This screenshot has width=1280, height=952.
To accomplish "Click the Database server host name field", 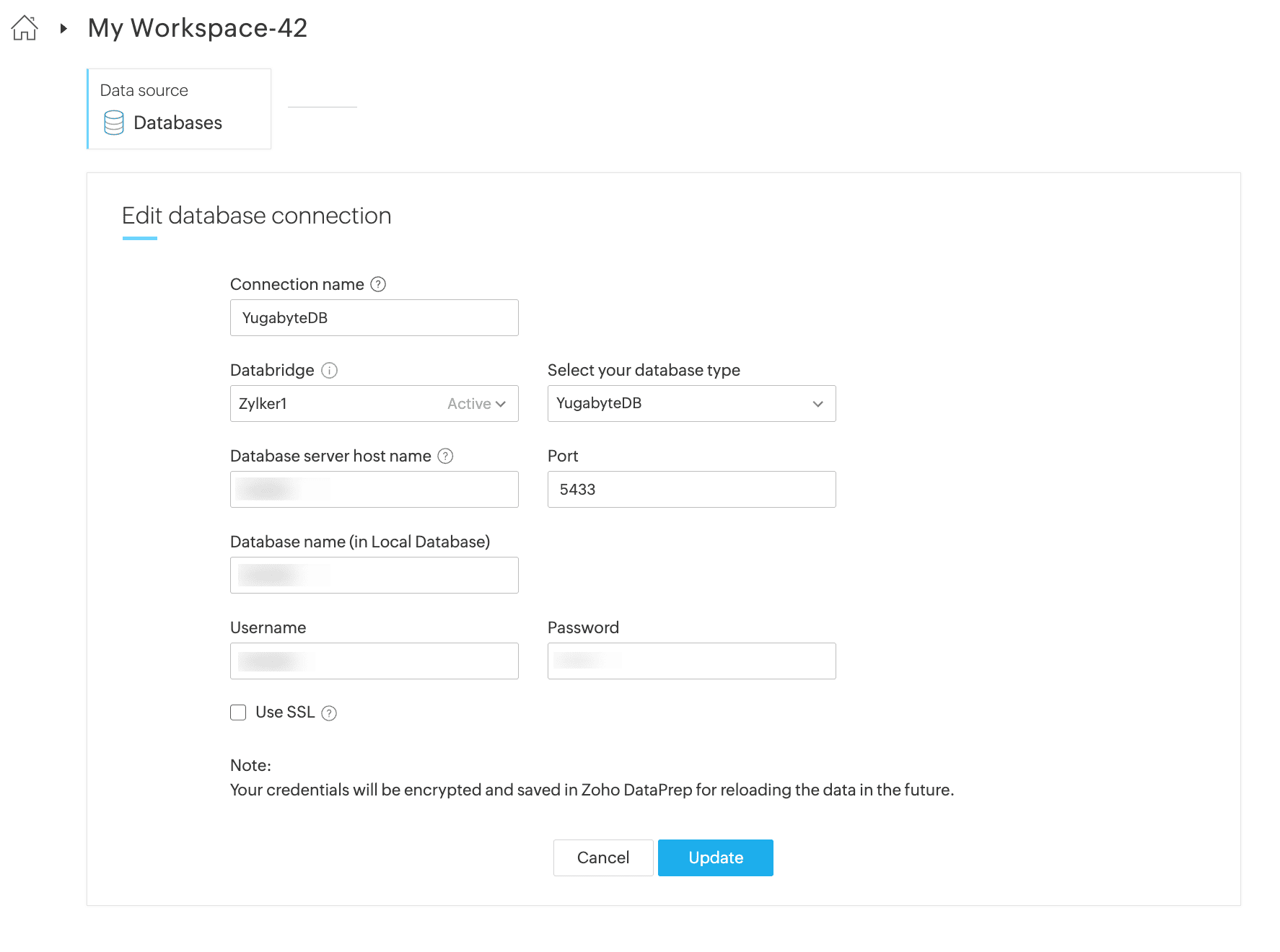I will (374, 490).
